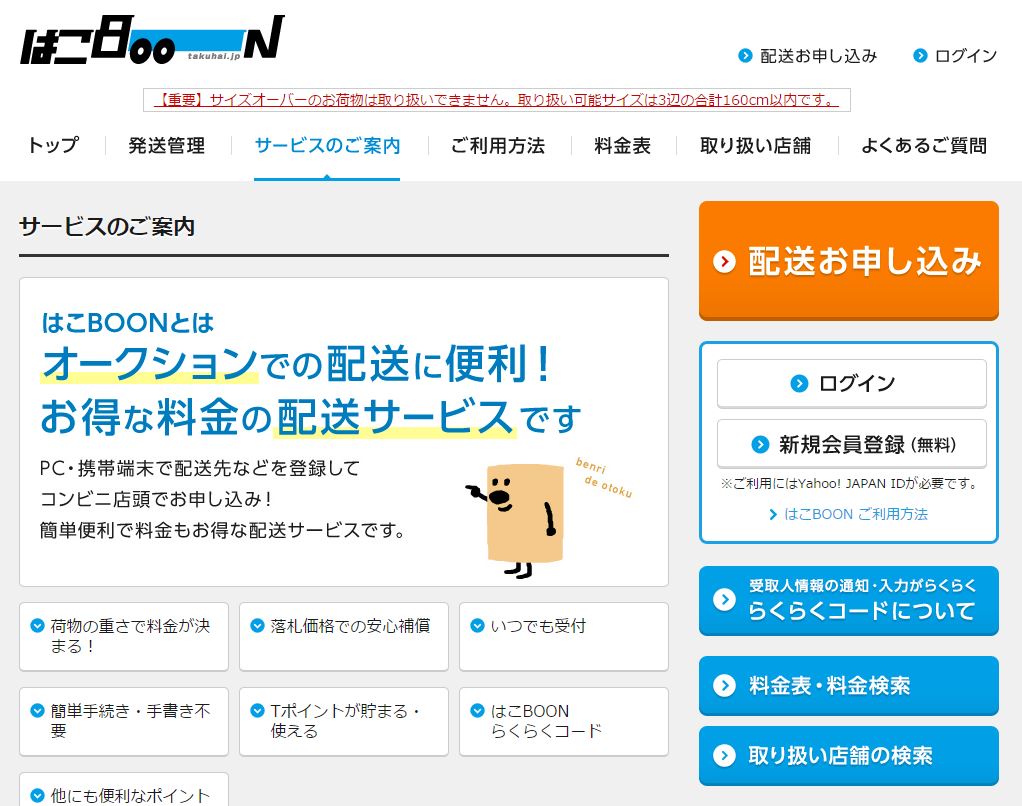The width and height of the screenshot is (1022, 806).
Task: Open the いつでも受付 feature box
Action: tap(564, 637)
